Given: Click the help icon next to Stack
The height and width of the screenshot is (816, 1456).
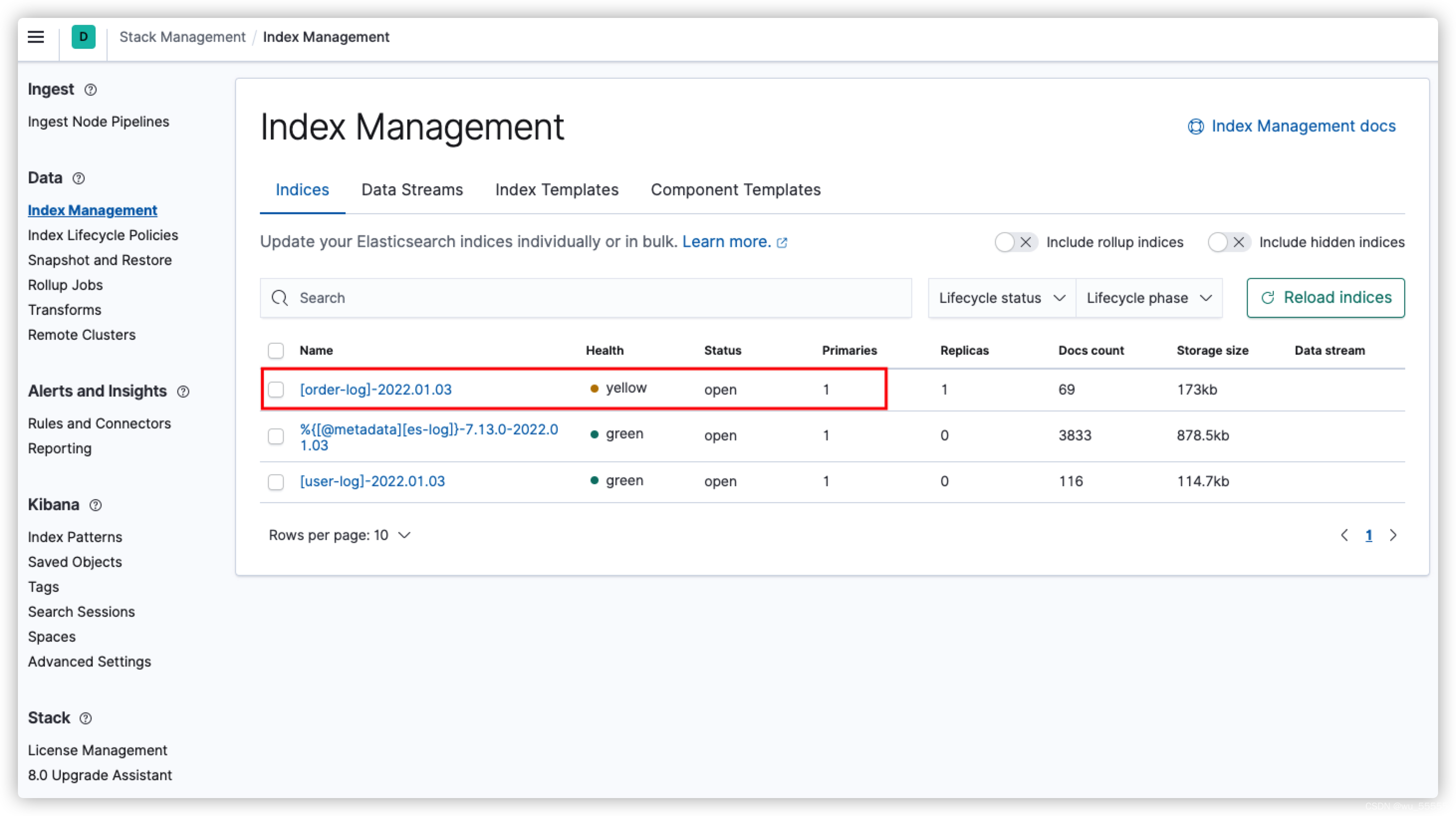Looking at the screenshot, I should click(x=85, y=718).
